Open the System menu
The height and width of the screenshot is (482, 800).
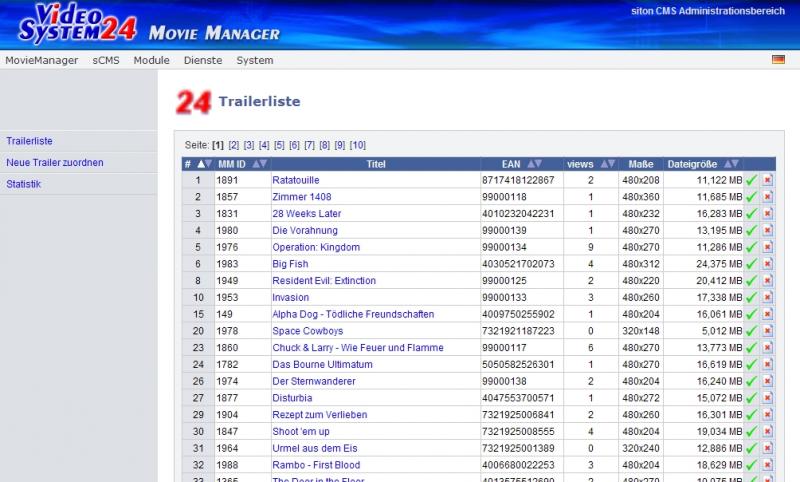coord(255,60)
